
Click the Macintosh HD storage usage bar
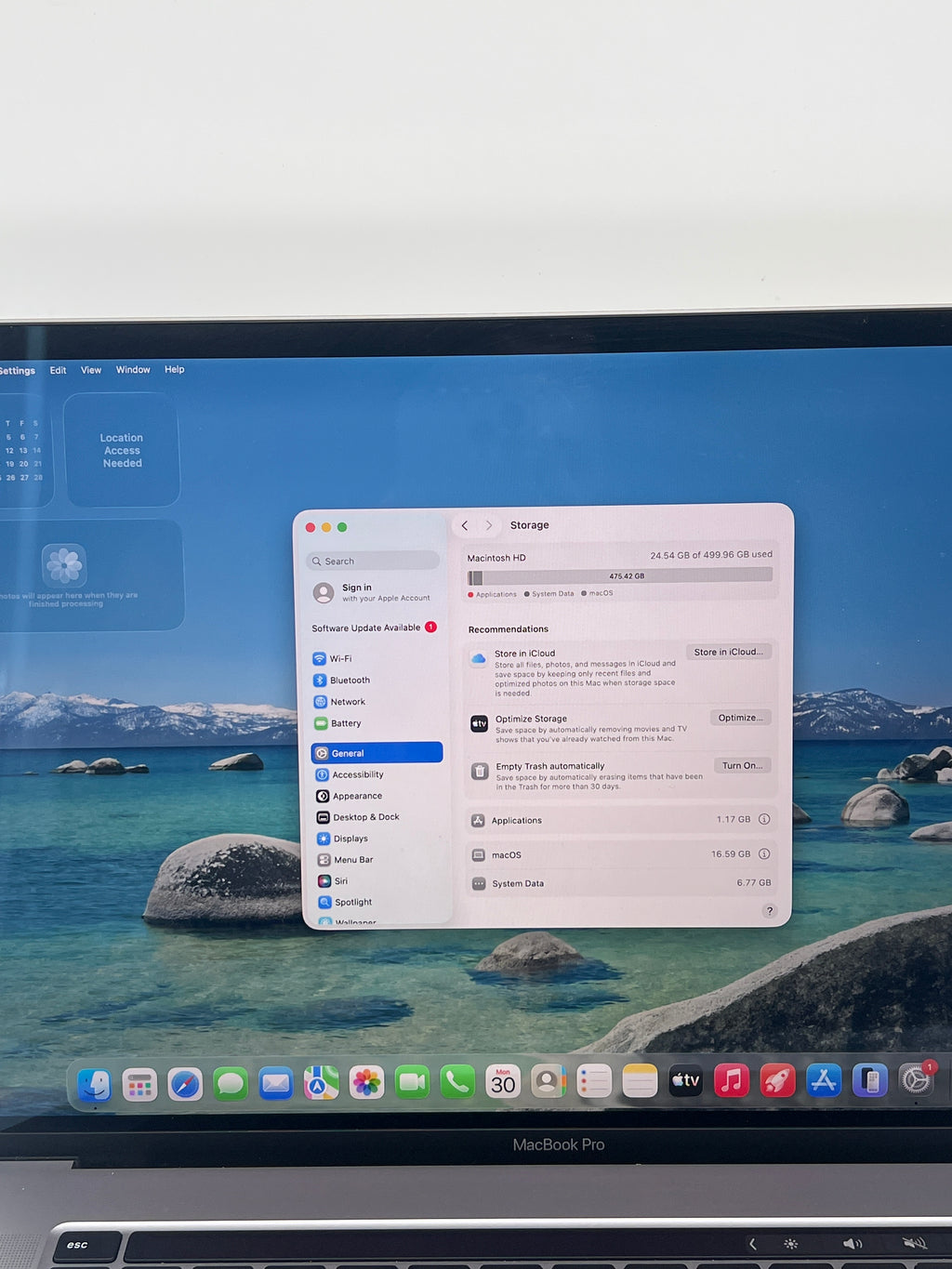pos(620,576)
